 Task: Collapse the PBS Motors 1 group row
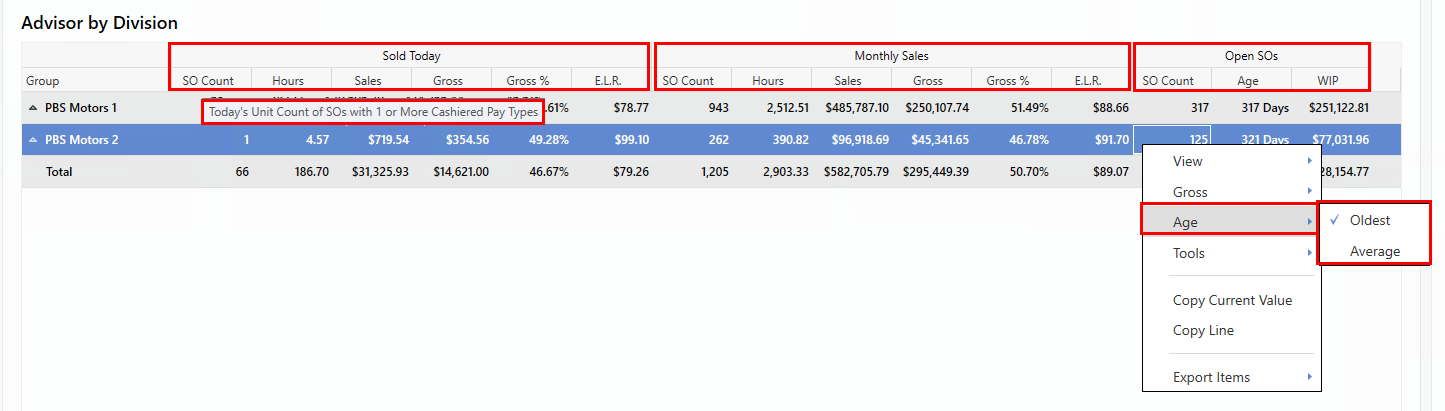point(33,108)
